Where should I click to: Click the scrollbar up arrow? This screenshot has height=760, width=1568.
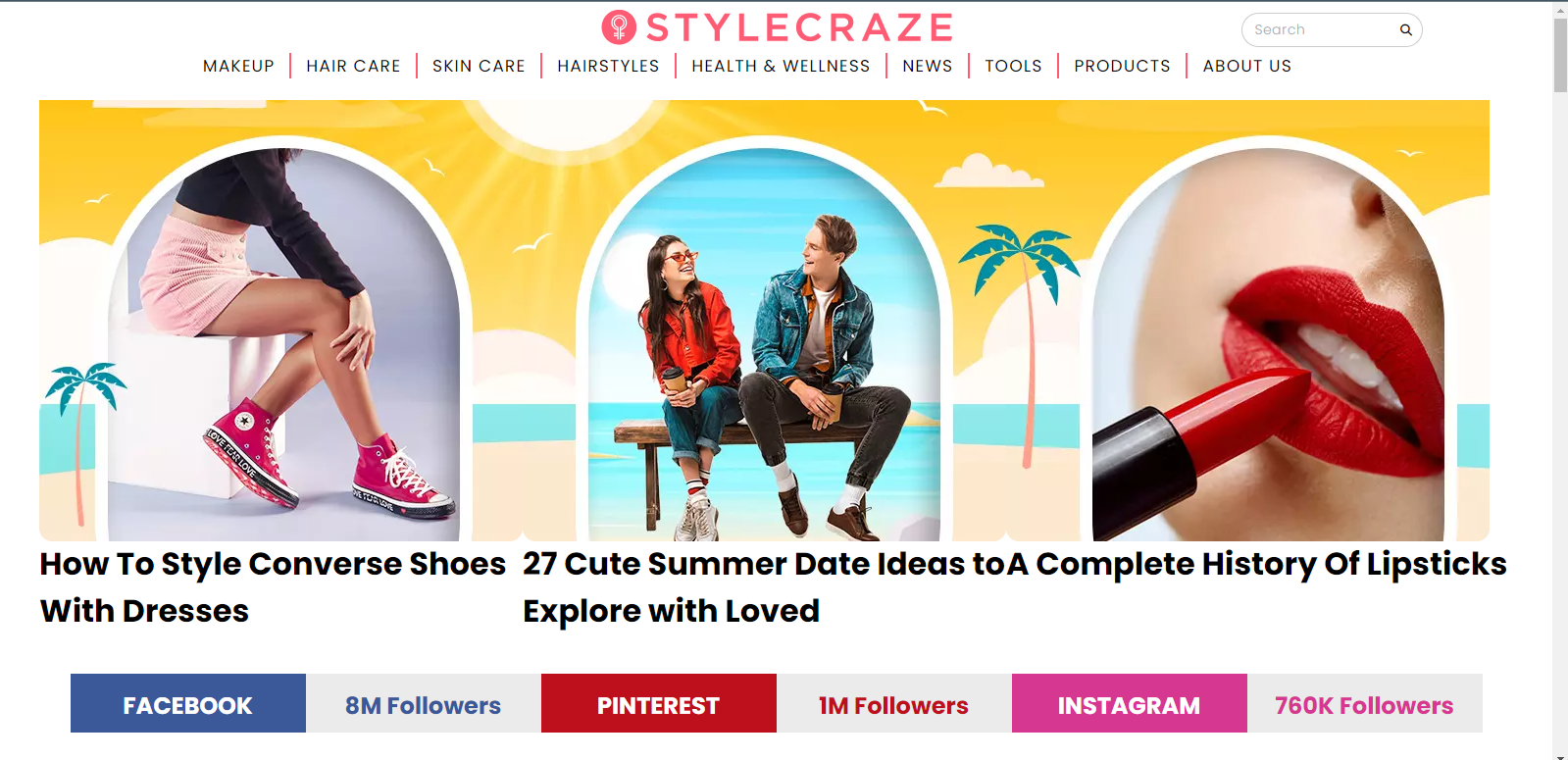pos(1560,9)
